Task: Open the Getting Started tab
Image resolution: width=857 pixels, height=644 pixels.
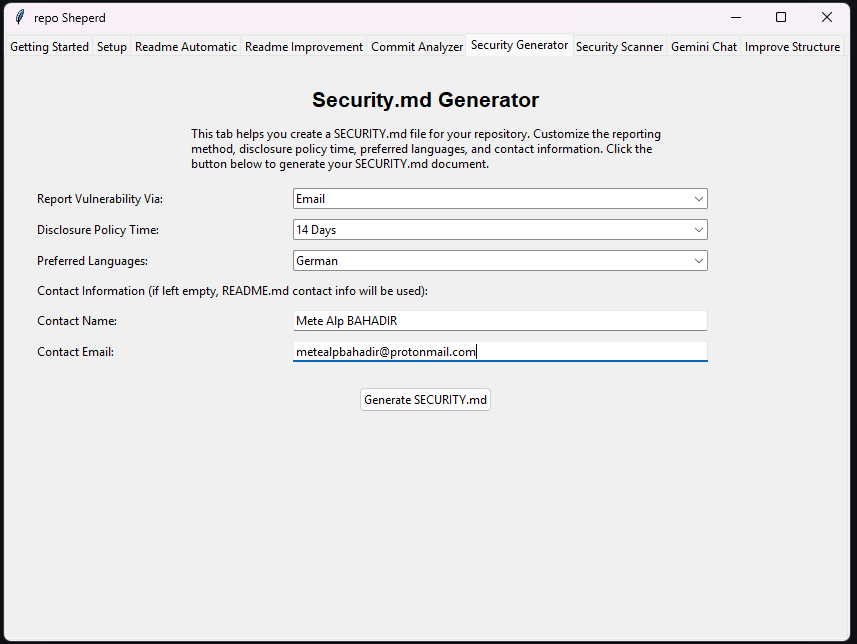Action: [49, 47]
